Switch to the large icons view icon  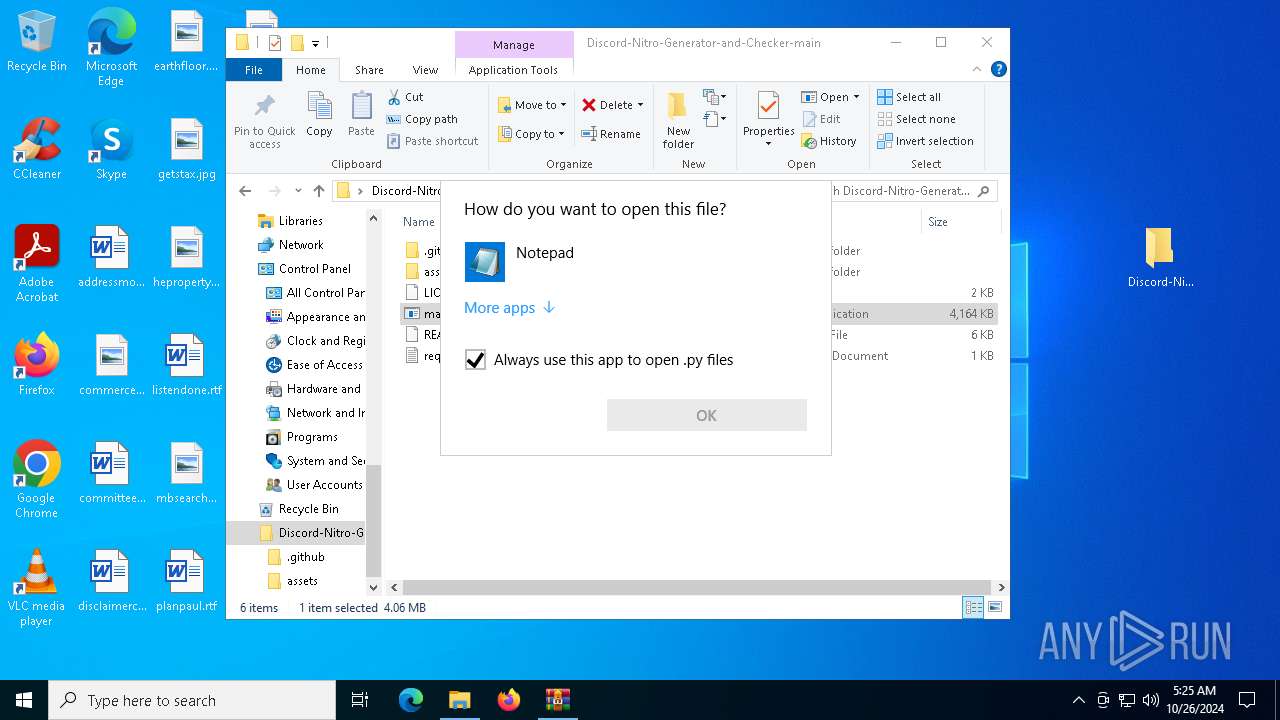(x=995, y=607)
